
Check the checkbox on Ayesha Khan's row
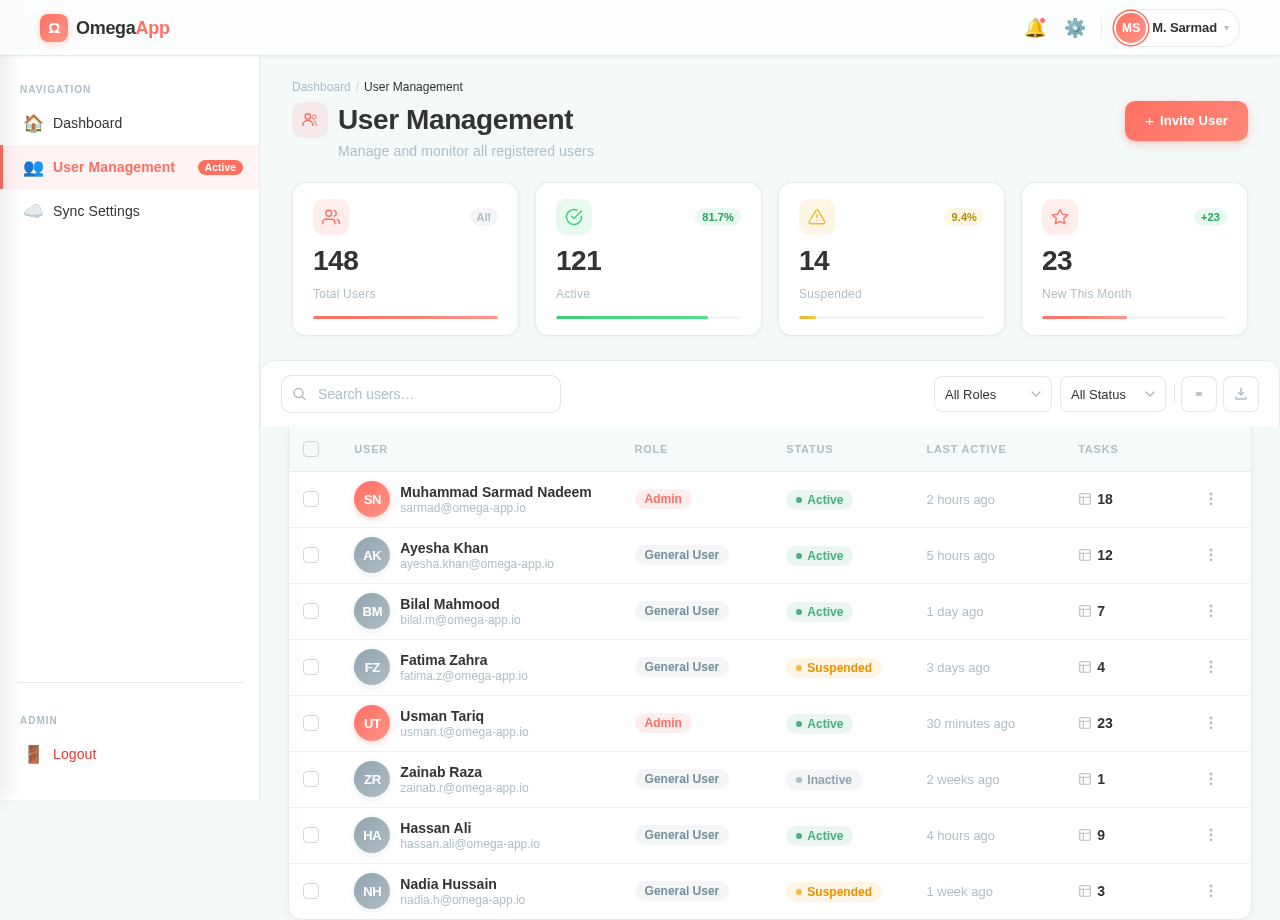pos(310,555)
